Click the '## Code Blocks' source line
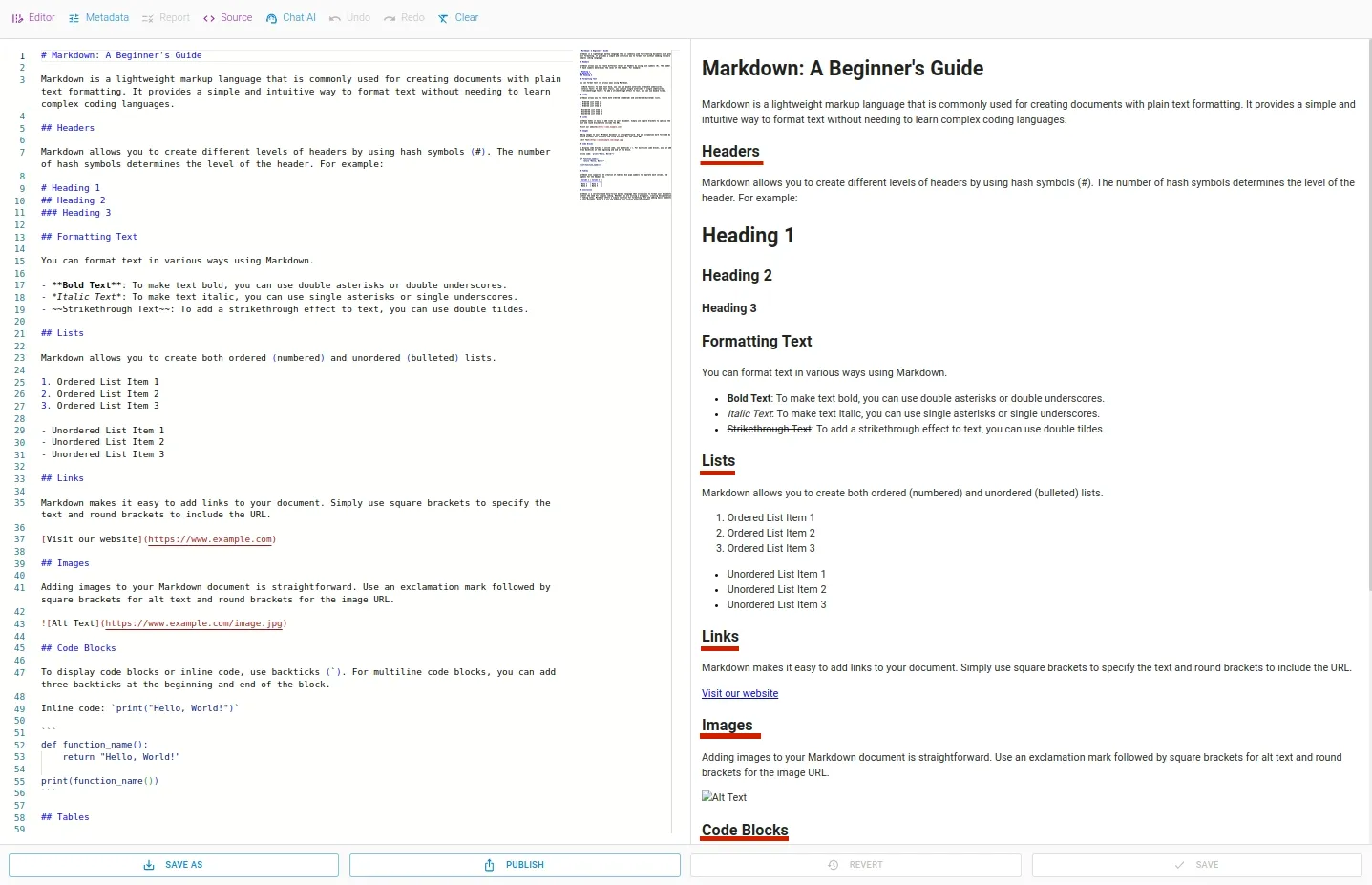 click(78, 648)
